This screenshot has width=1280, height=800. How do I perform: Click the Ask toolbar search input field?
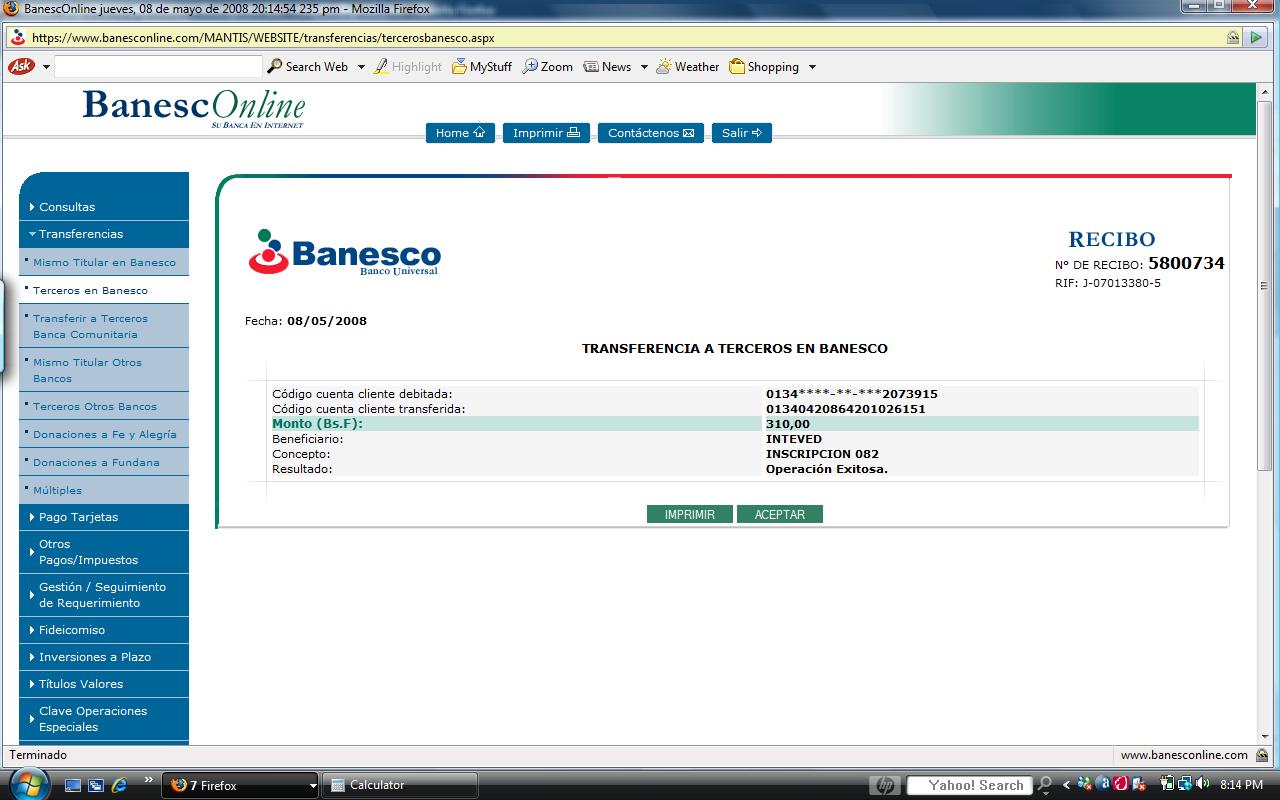click(x=158, y=67)
